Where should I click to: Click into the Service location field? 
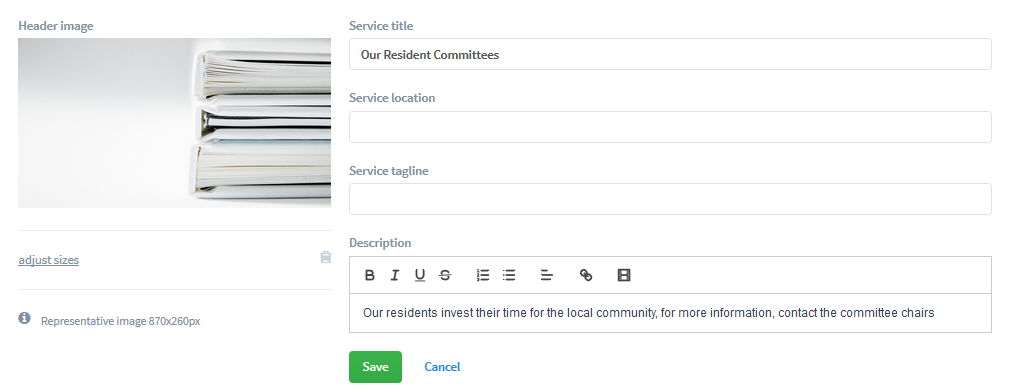coord(670,127)
